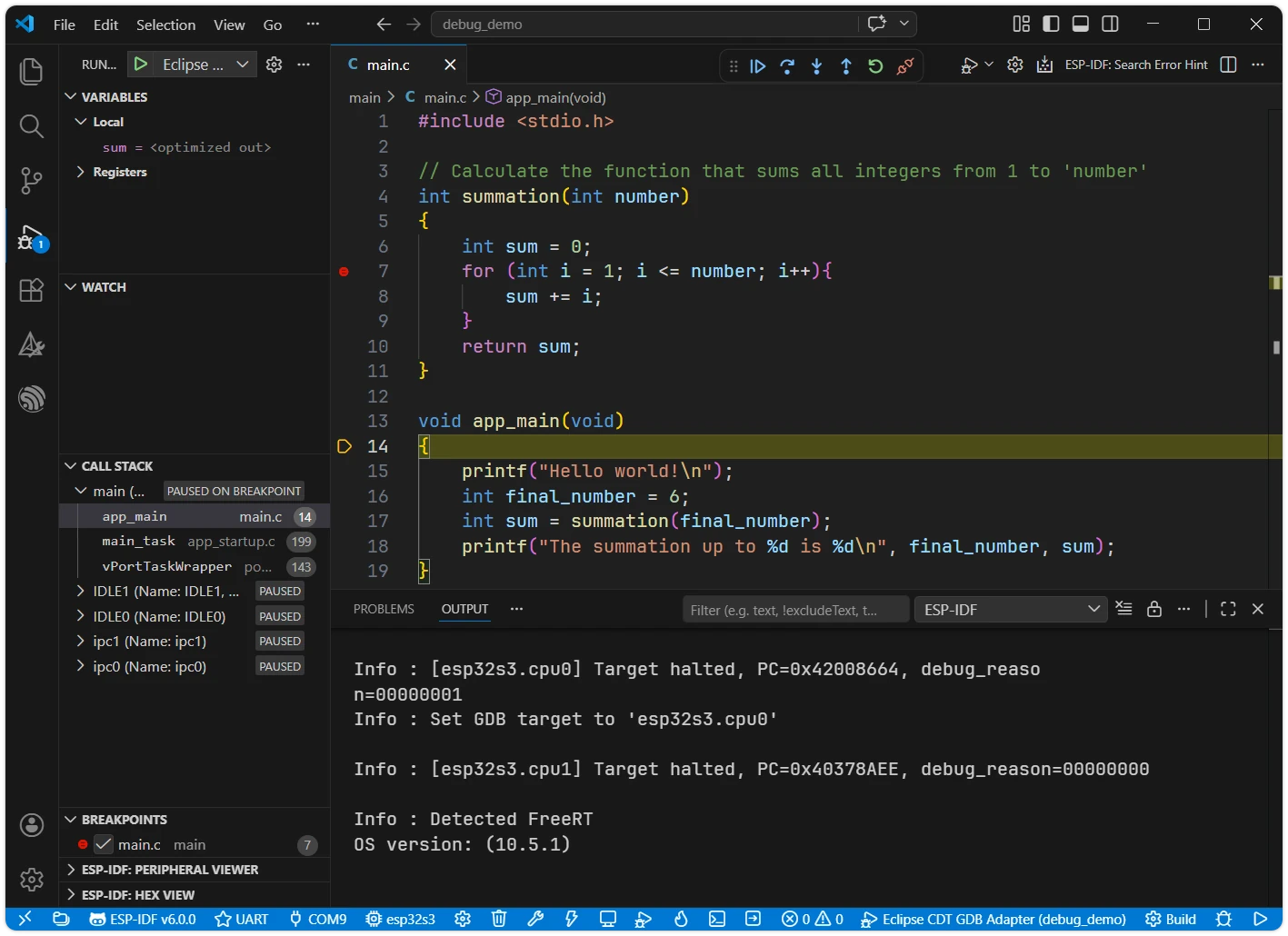Click ESP-IDF: Search Error Hint
Image resolution: width=1288 pixels, height=936 pixels.
point(1136,65)
